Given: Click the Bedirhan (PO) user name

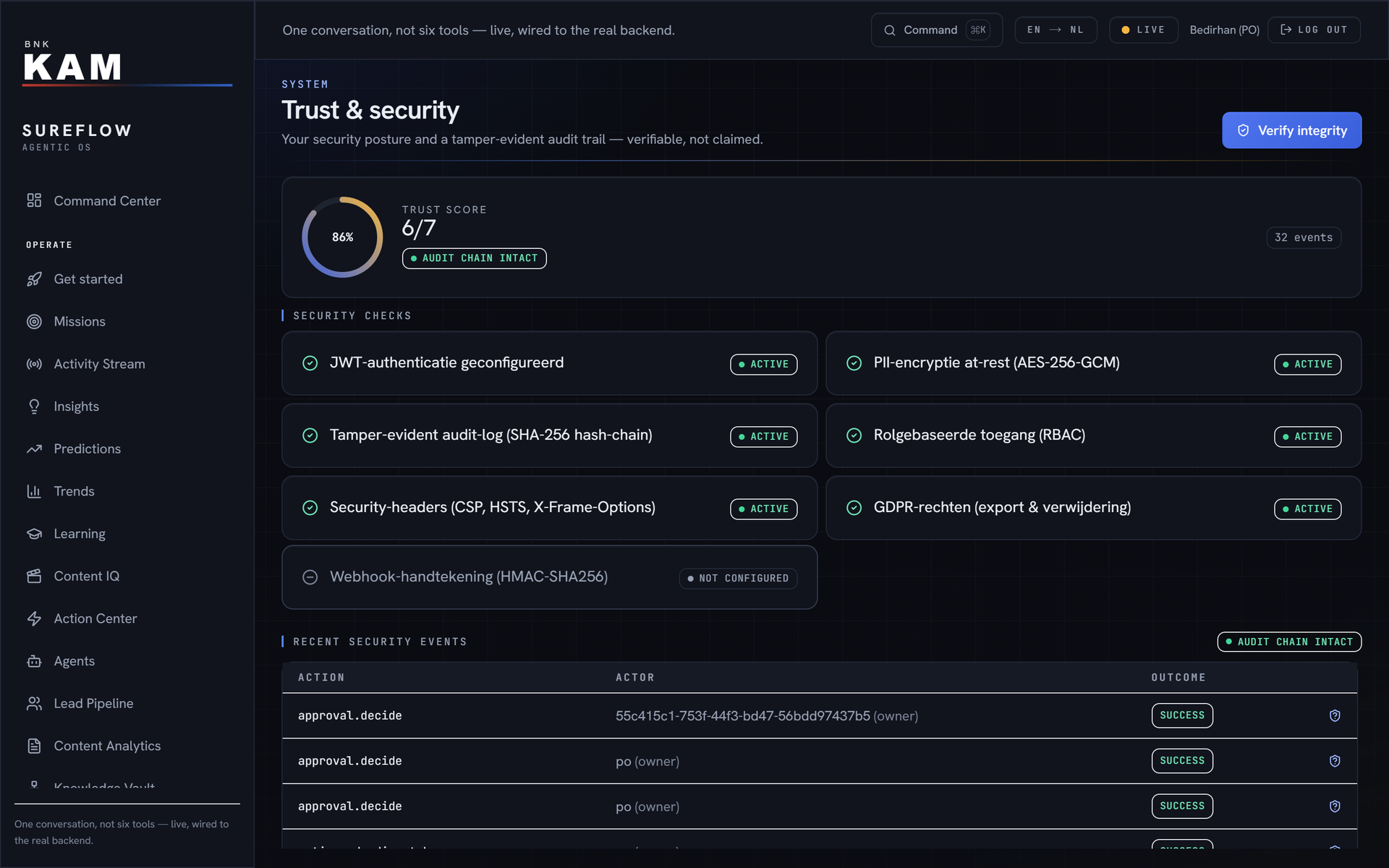Looking at the screenshot, I should click(1224, 30).
